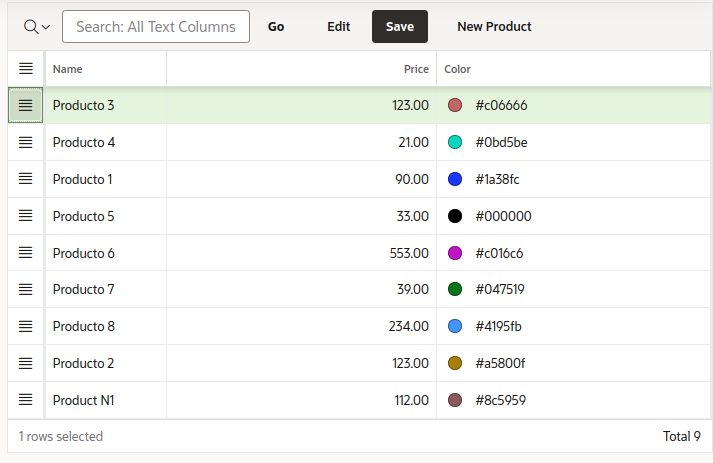Click the Name column header
The image size is (713, 463).
[x=68, y=69]
